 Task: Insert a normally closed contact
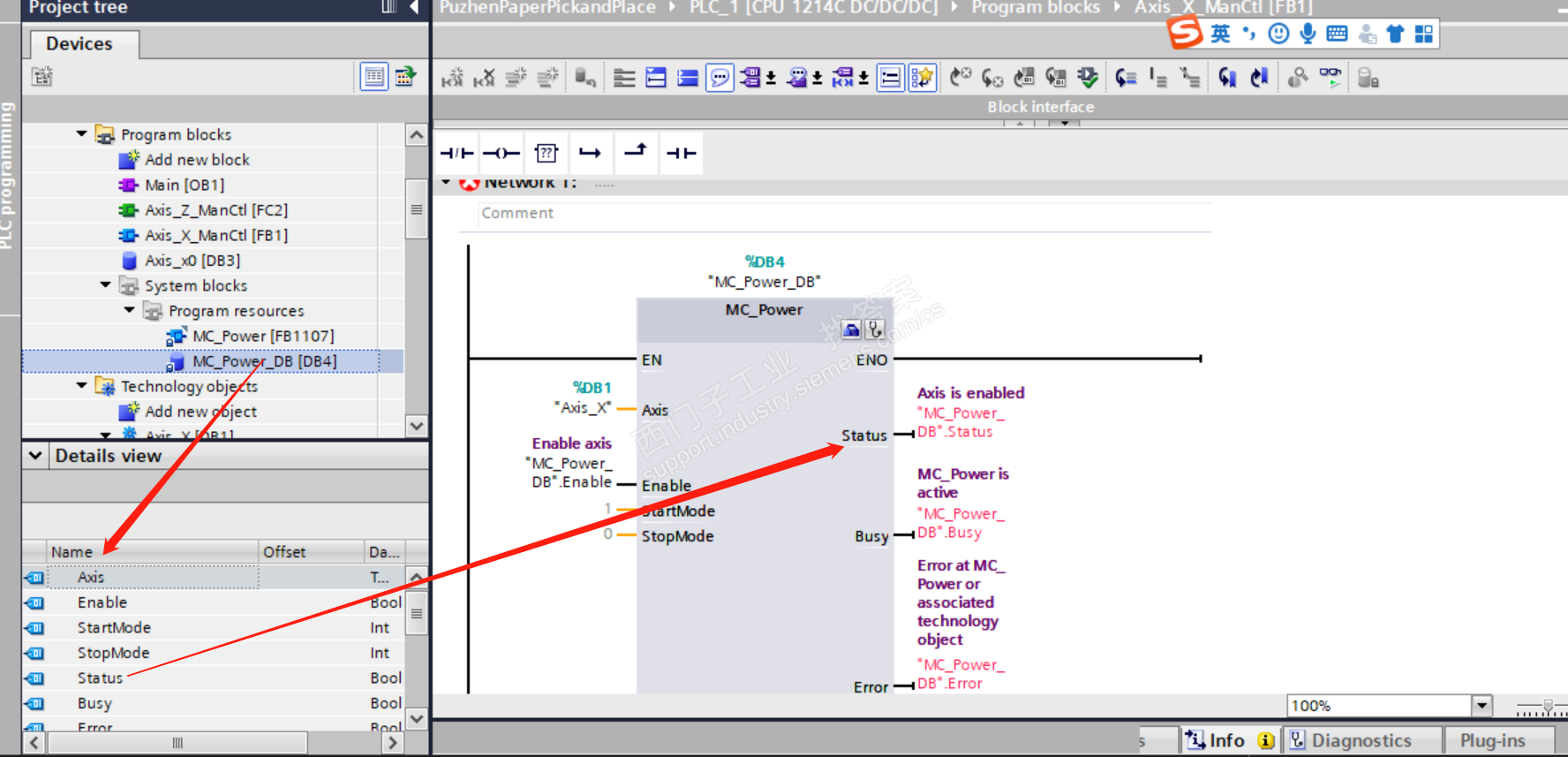pyautogui.click(x=456, y=153)
